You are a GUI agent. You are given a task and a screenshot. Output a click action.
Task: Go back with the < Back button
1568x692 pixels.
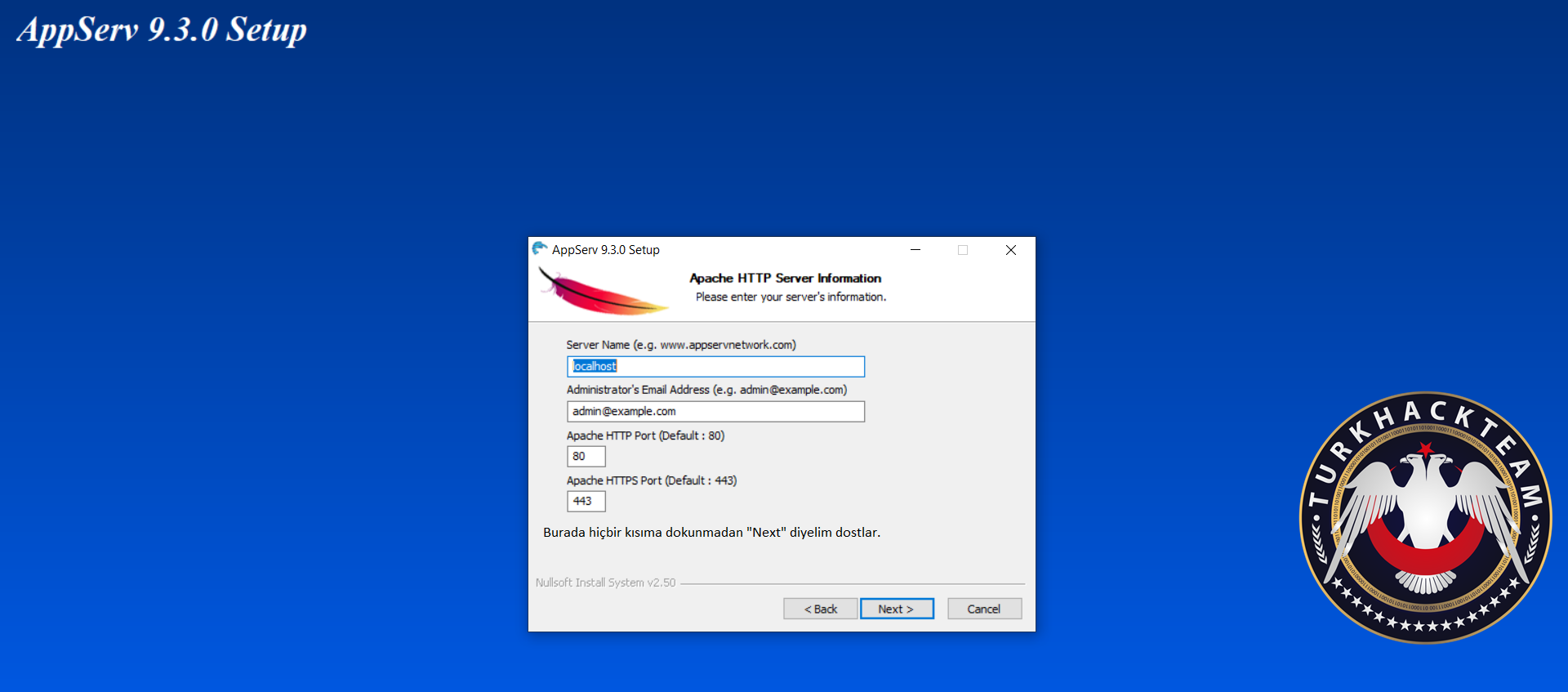point(821,609)
